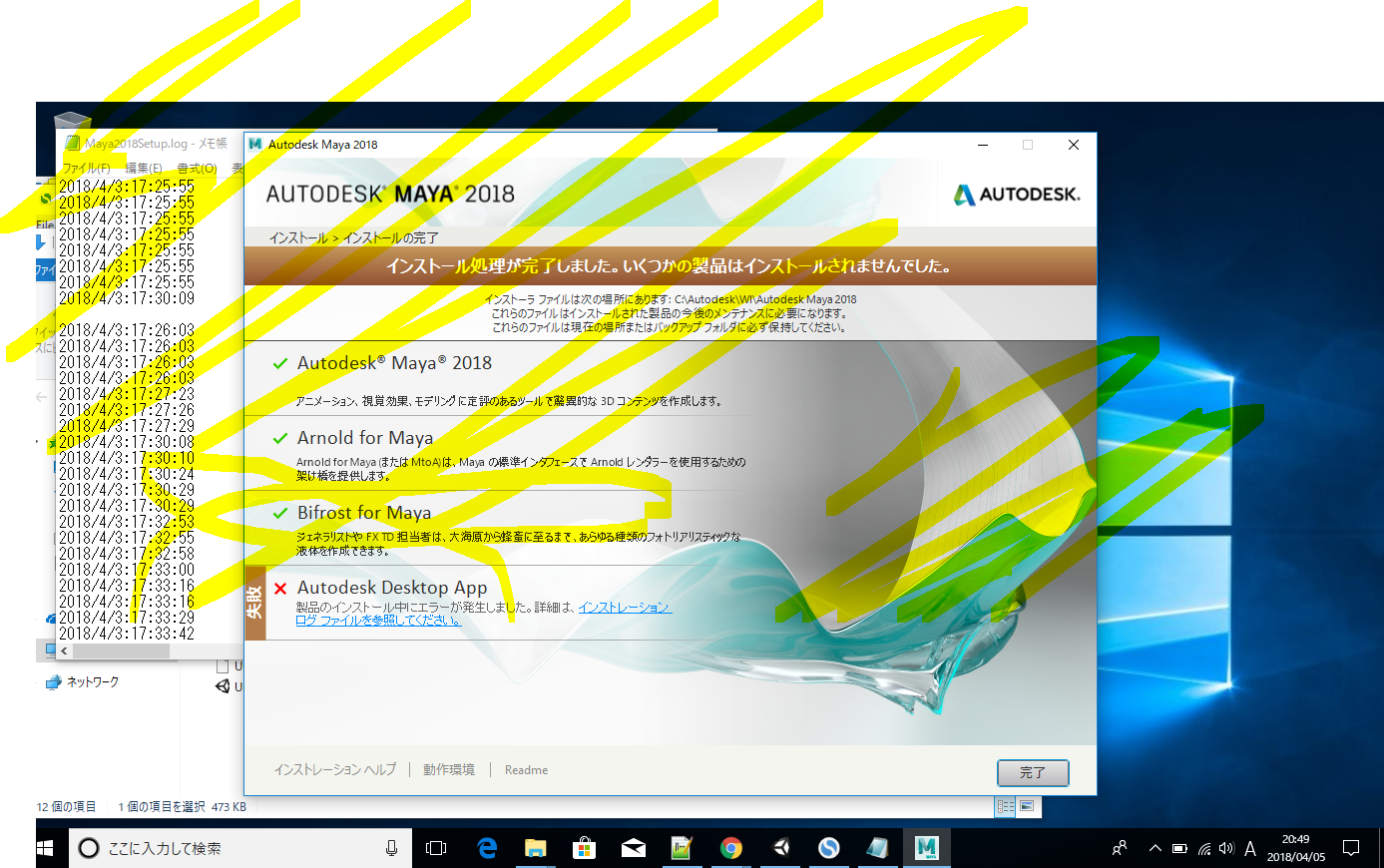Click the Unity file icon in Explorer list

coord(224,686)
